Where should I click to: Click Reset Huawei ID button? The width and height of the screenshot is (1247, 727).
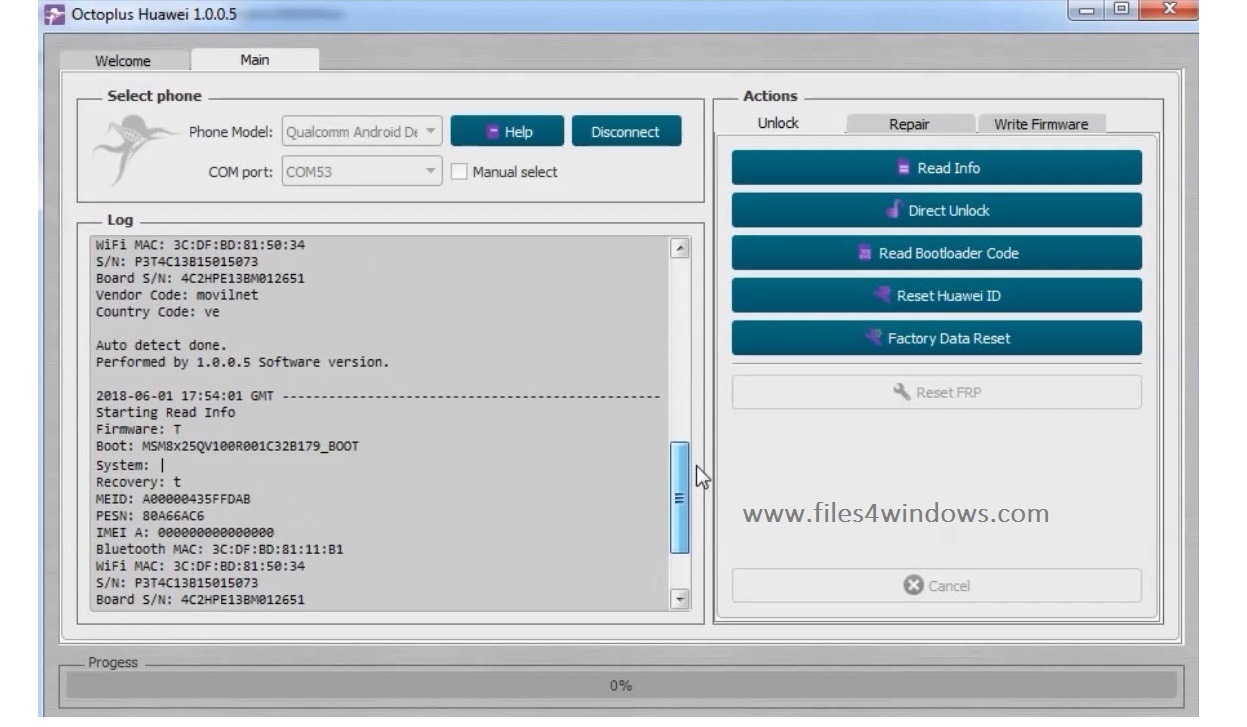pyautogui.click(x=937, y=295)
